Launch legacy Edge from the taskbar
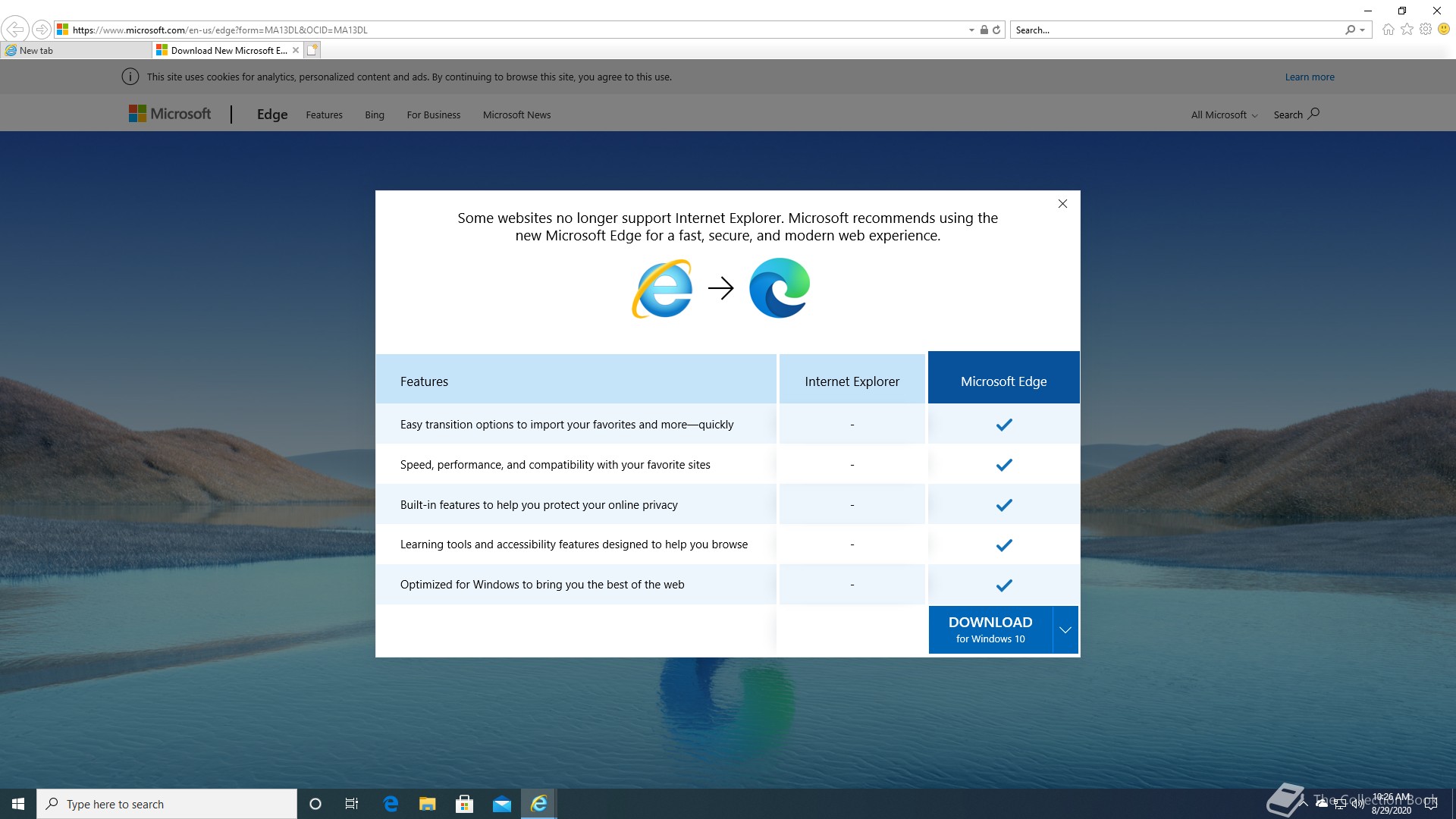This screenshot has width=1456, height=819. (x=391, y=804)
